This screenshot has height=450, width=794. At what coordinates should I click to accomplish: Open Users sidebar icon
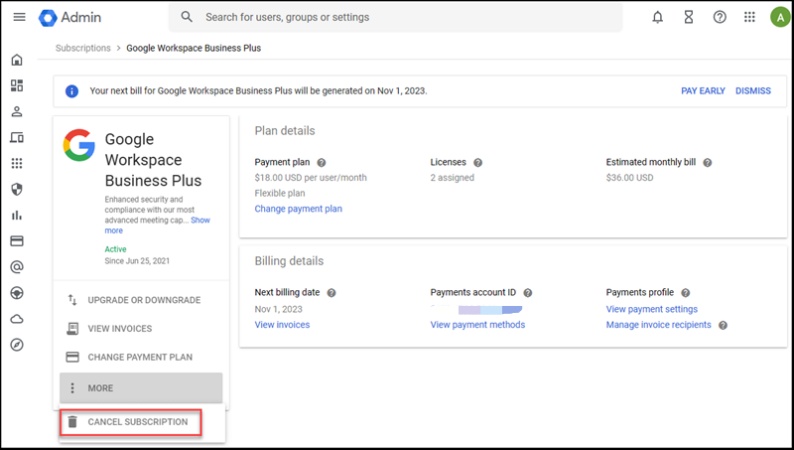tap(17, 111)
